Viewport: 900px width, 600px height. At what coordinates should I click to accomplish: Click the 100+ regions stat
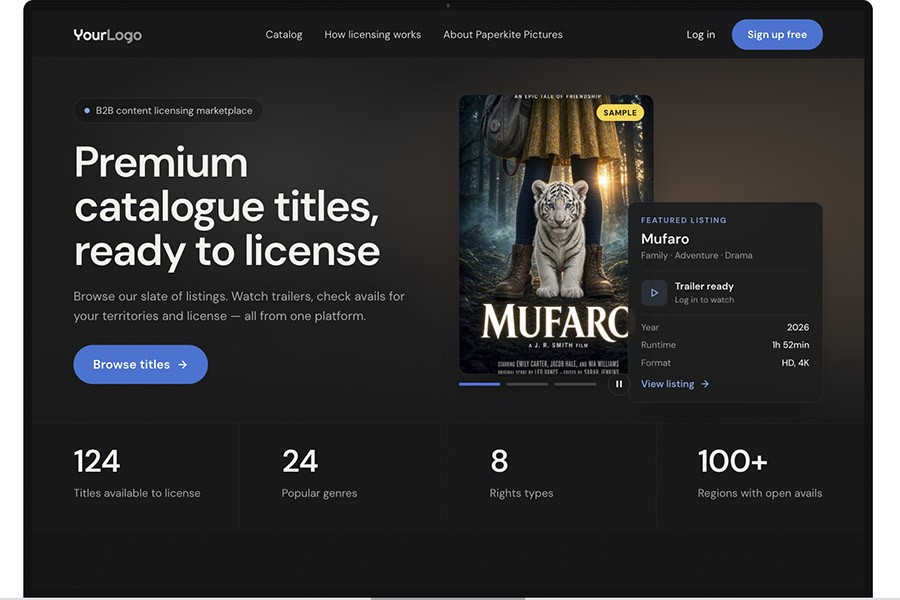tap(759, 473)
